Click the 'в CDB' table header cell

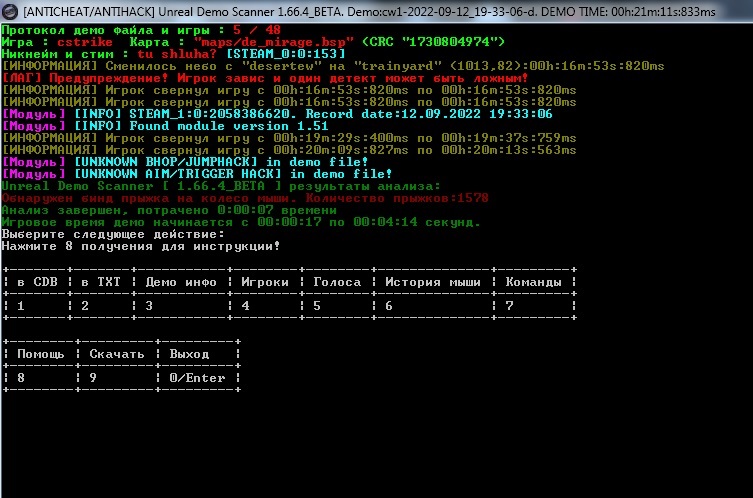[37, 282]
